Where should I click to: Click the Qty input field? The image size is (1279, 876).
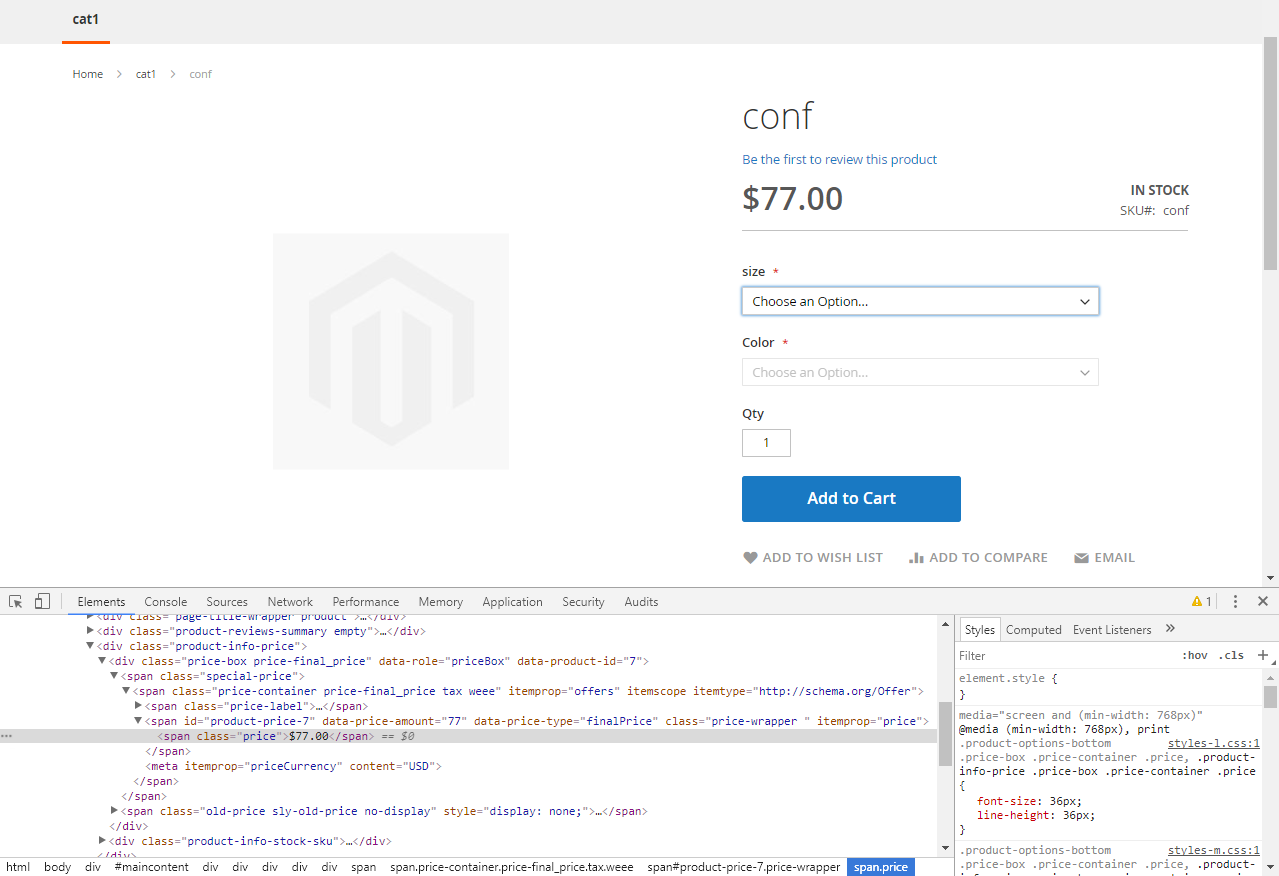[766, 443]
